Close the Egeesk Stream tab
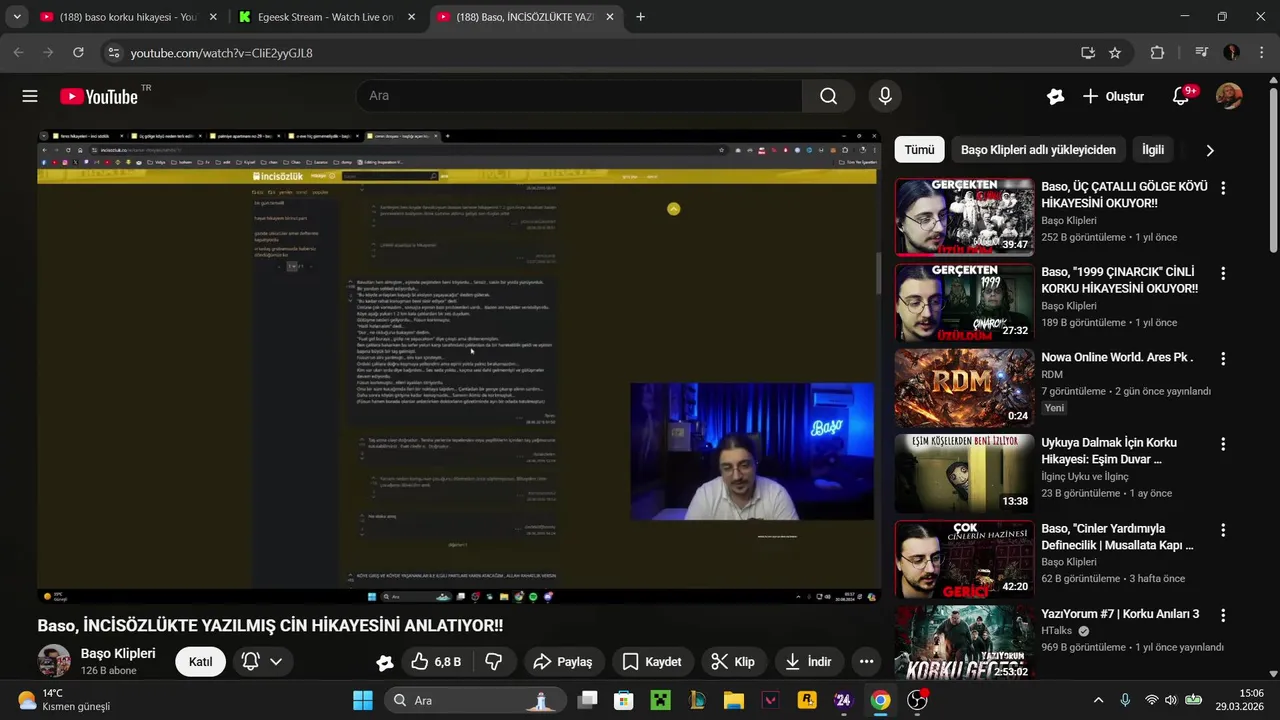Image resolution: width=1280 pixels, height=720 pixels. [411, 17]
